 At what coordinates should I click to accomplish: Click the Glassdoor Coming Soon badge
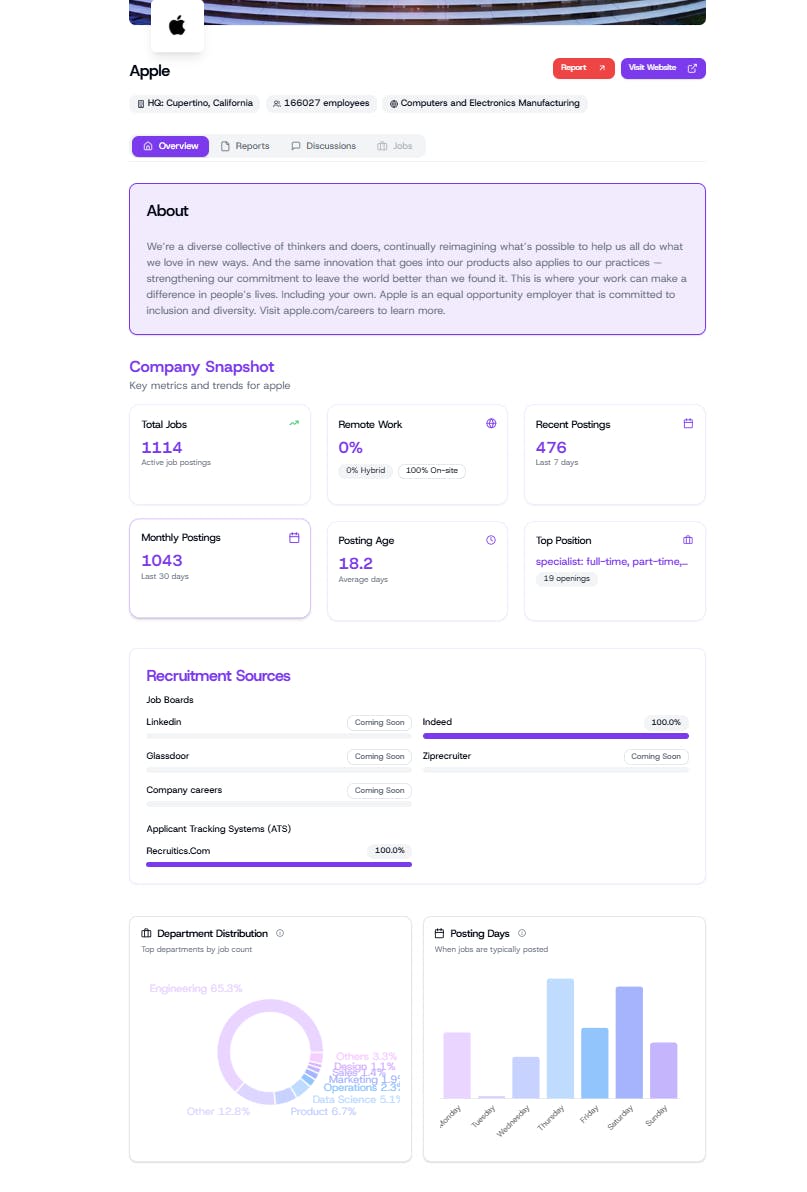point(379,756)
